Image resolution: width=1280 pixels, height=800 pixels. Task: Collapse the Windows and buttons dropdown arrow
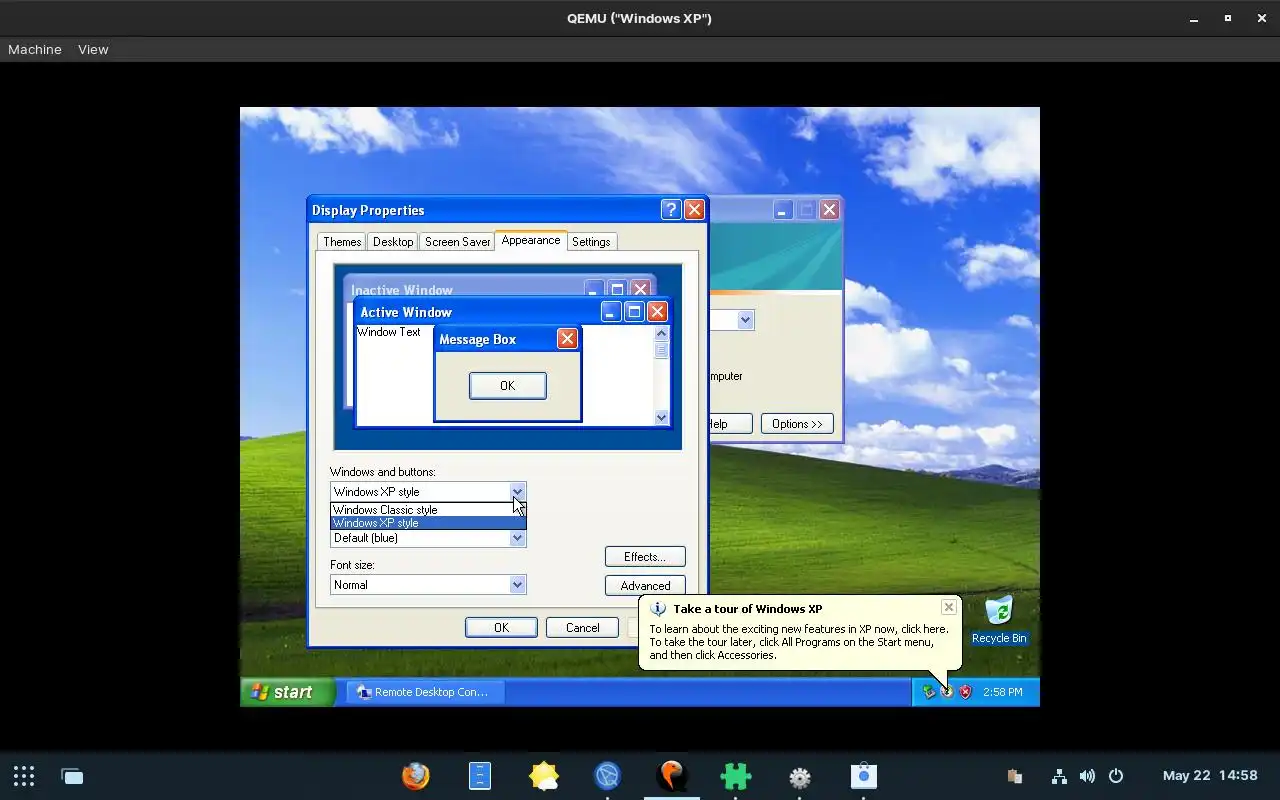pyautogui.click(x=517, y=491)
